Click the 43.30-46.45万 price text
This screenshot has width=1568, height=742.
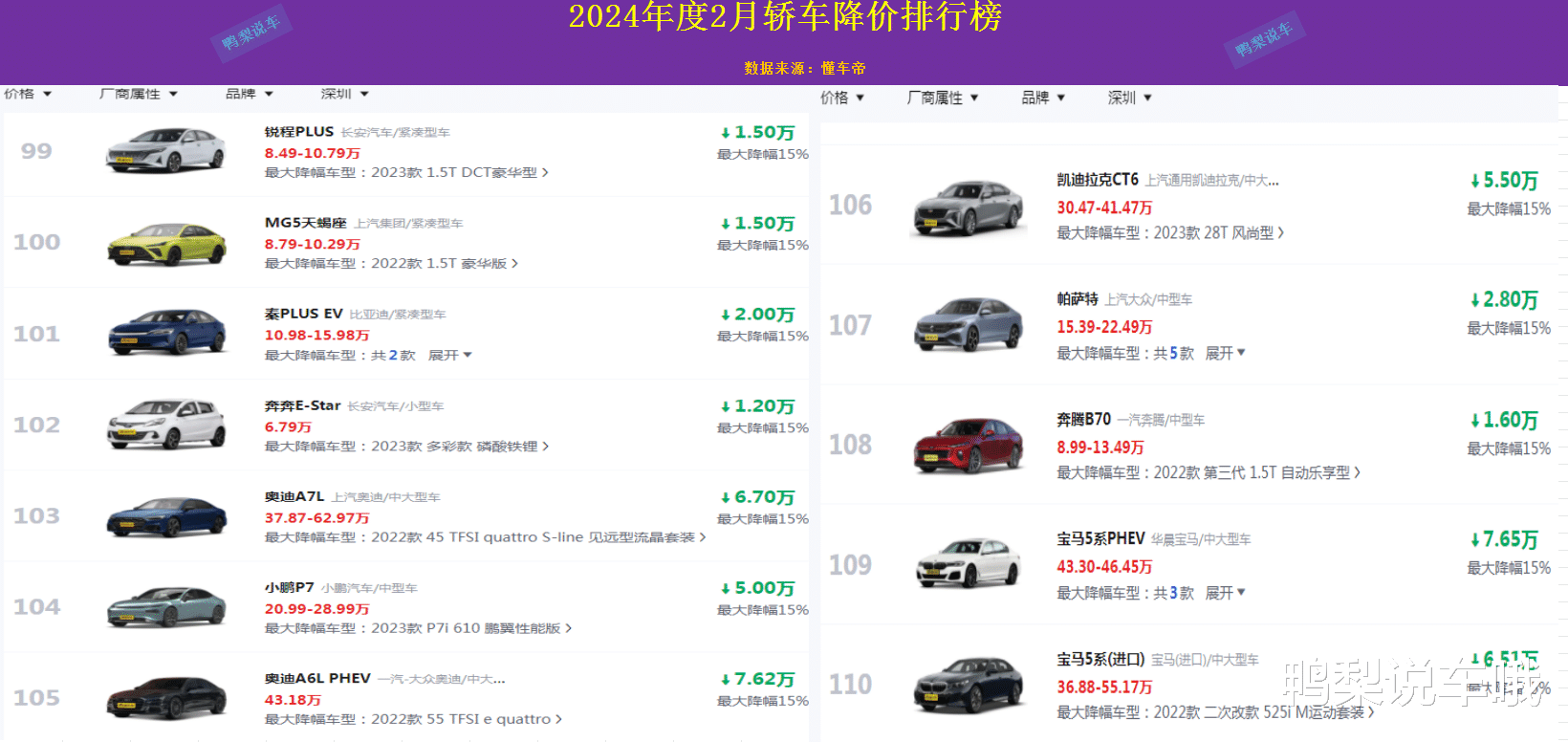coord(1104,567)
